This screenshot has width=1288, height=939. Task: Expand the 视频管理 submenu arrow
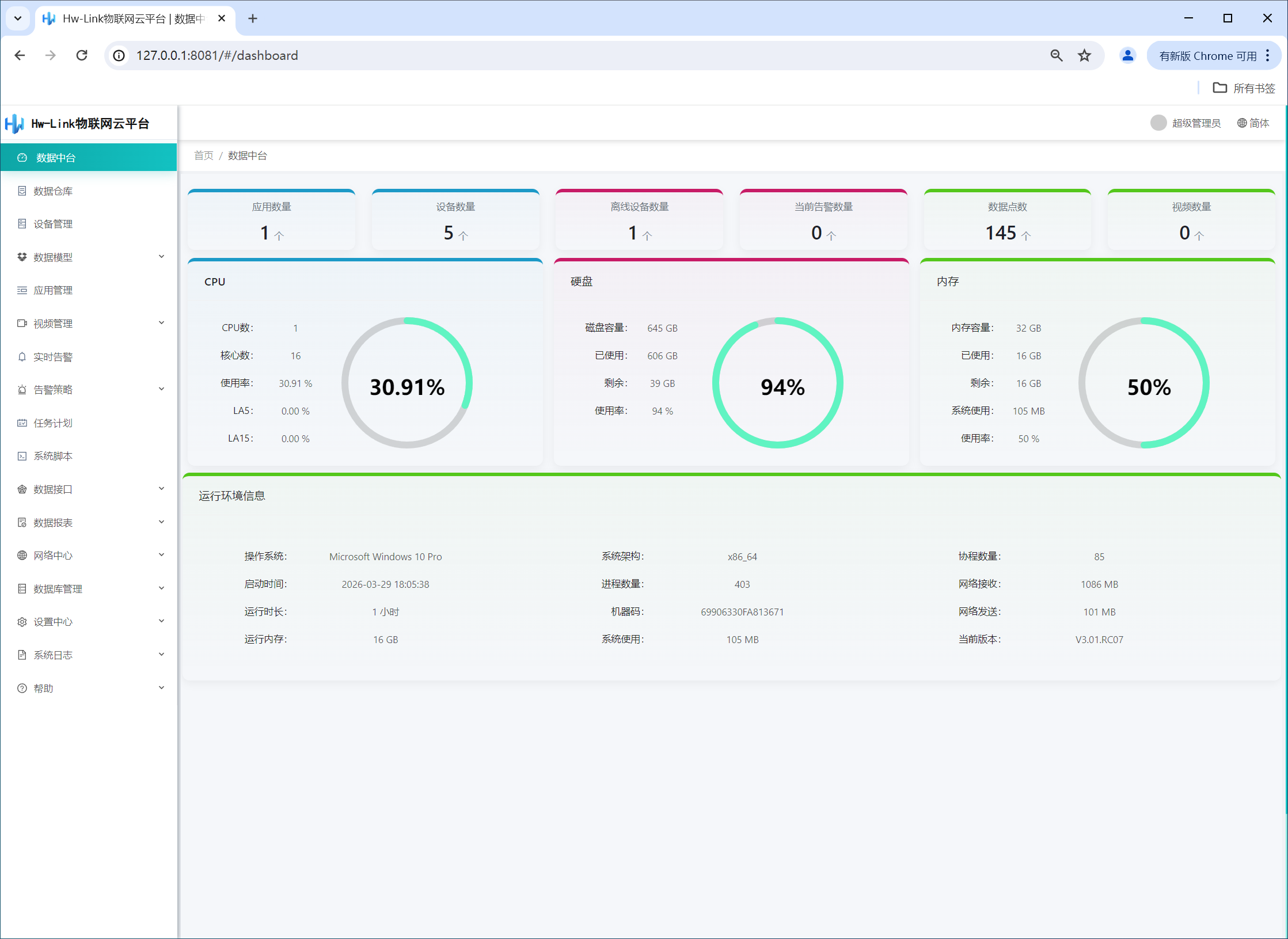pyautogui.click(x=162, y=323)
